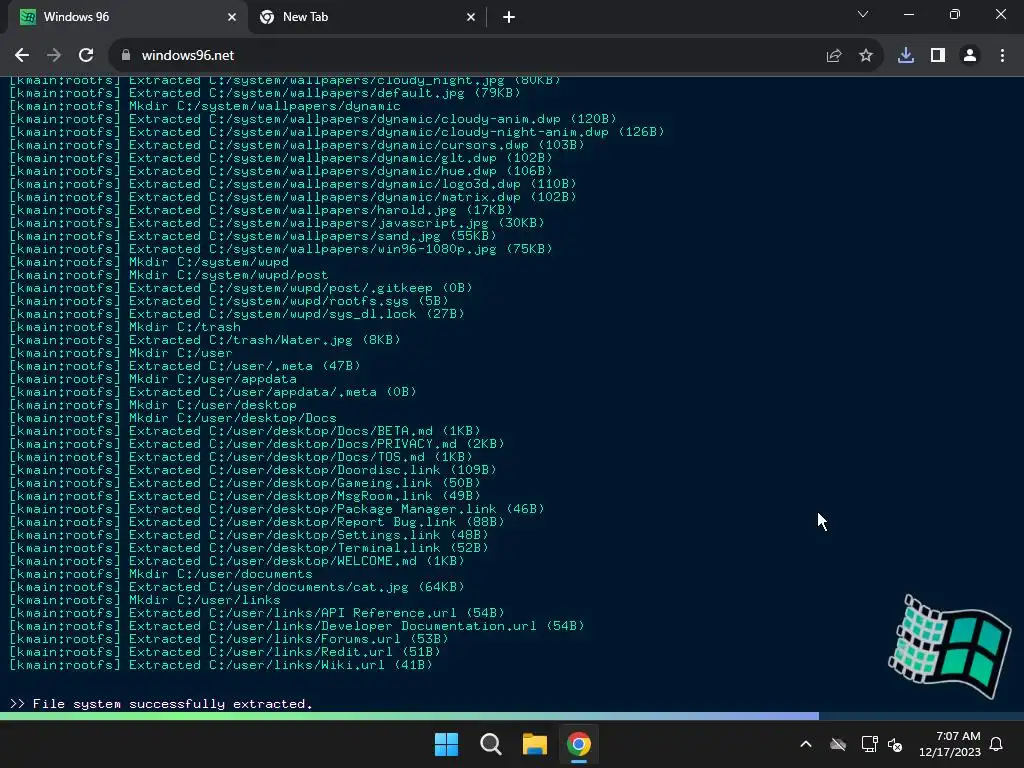Click the line for Forums.url (53B)
This screenshot has width=1024, height=768.
coord(229,639)
